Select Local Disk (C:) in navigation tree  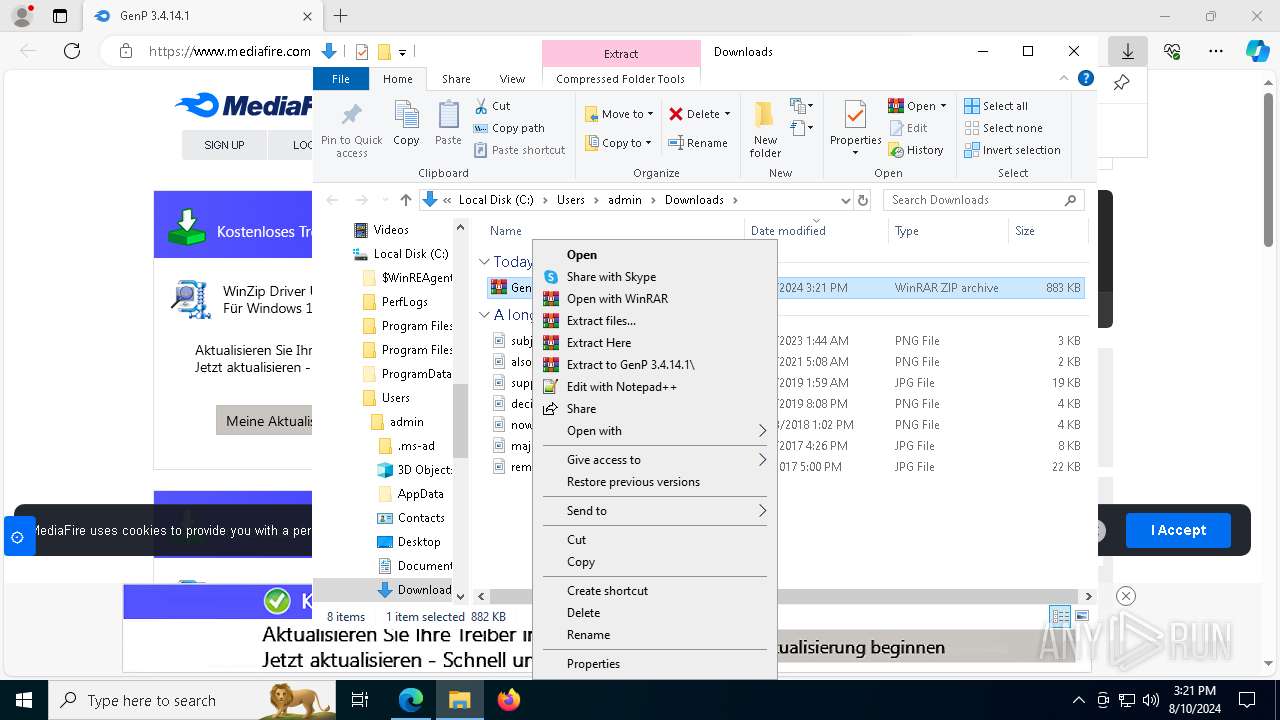pos(401,254)
